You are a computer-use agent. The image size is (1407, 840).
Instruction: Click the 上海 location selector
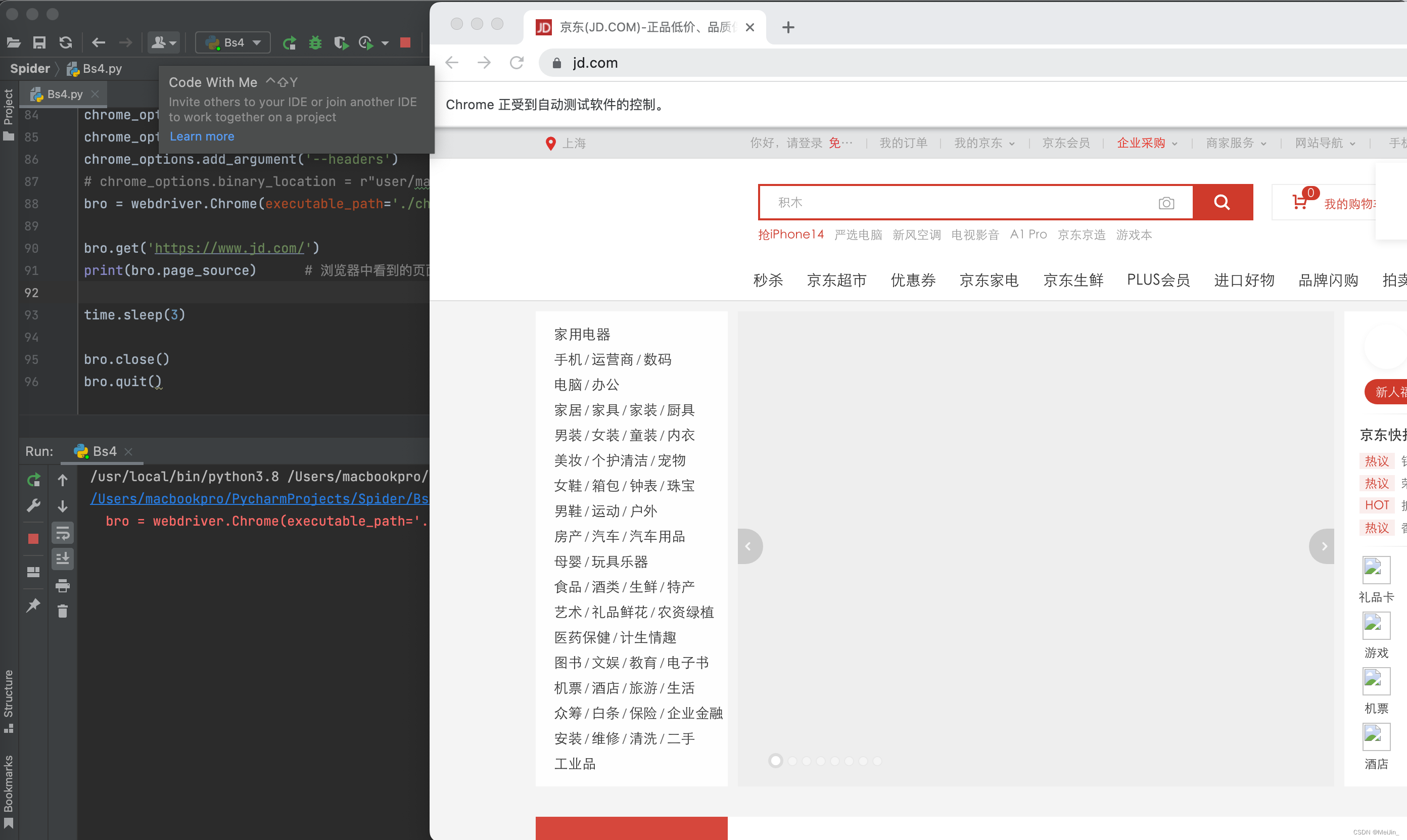[566, 143]
